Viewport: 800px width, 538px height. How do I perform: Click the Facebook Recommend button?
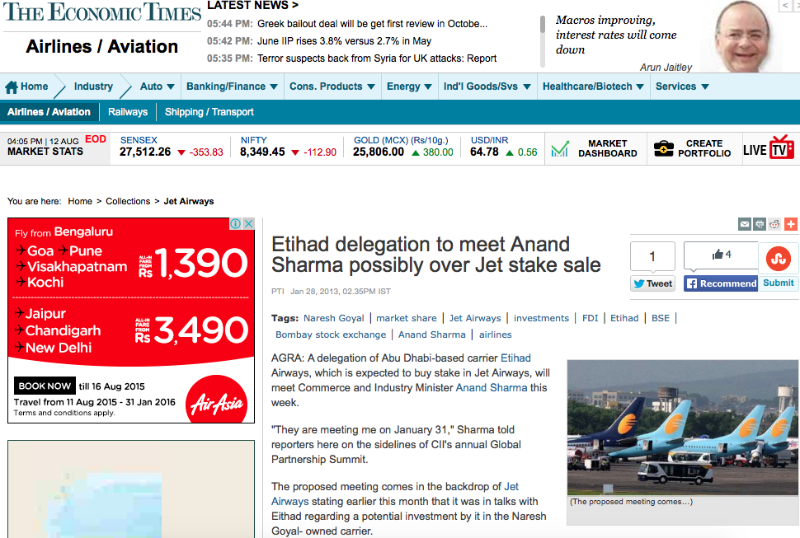(x=721, y=284)
